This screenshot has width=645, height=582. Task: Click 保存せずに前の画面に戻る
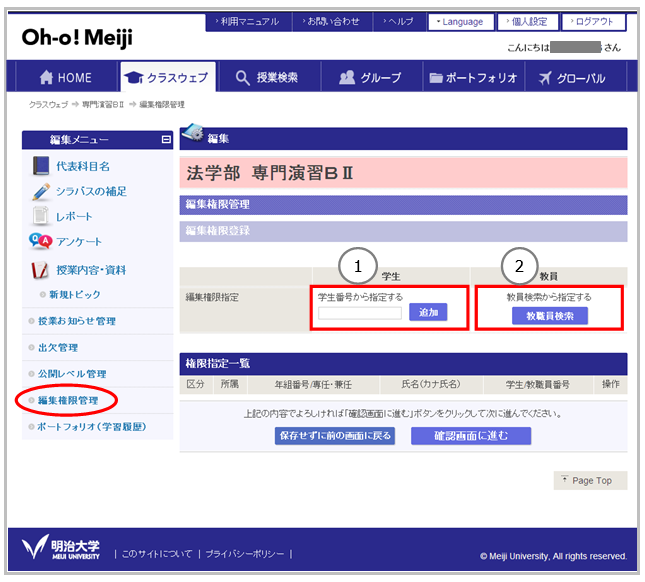335,436
